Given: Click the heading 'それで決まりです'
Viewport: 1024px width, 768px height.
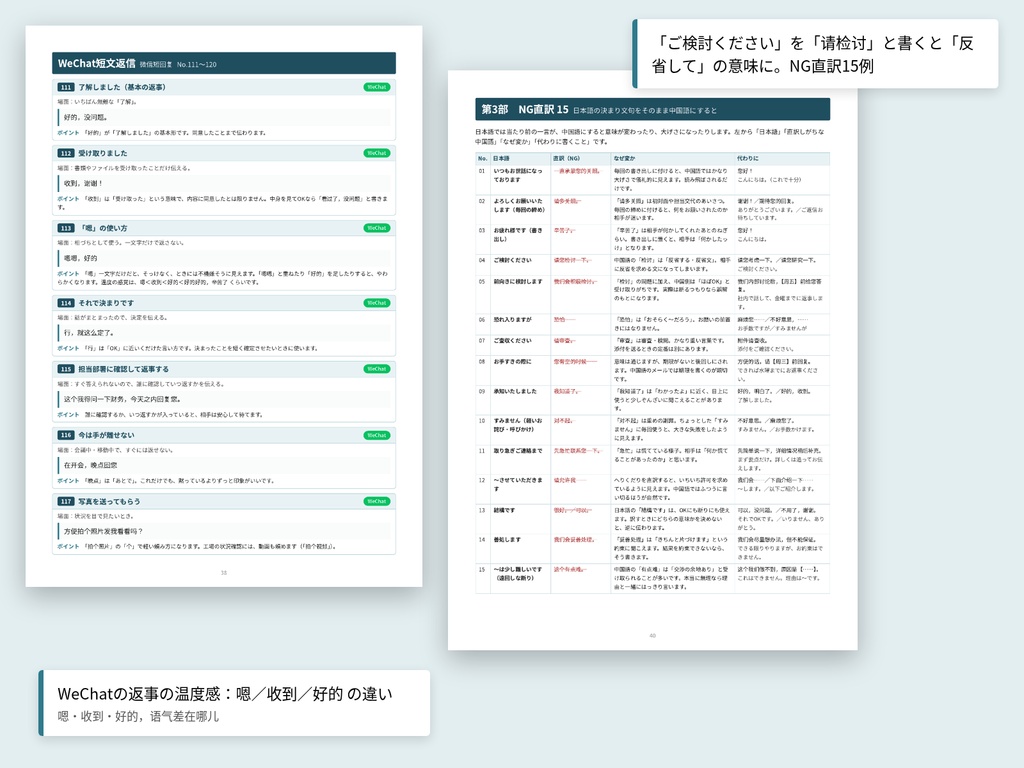Looking at the screenshot, I should click(x=106, y=303).
